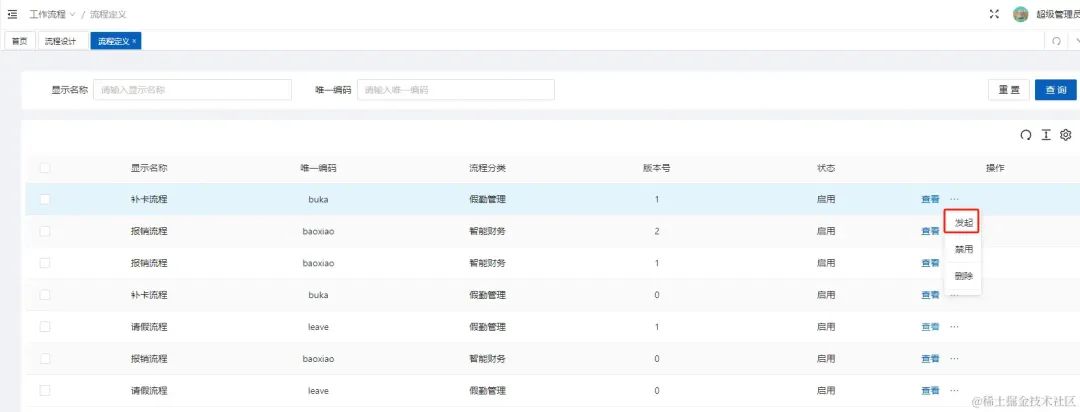Choose 发起 from the dropdown menu
The width and height of the screenshot is (1080, 412).
[963, 222]
